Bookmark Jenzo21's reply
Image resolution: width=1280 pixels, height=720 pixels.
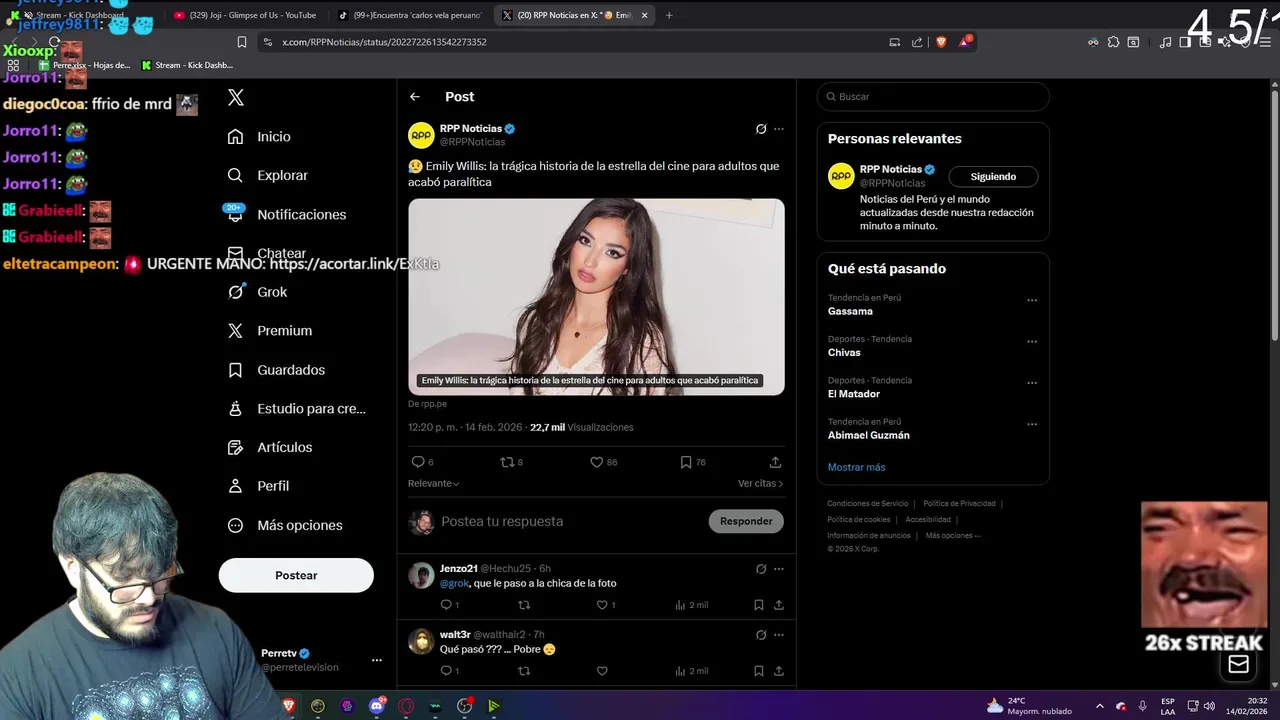(759, 605)
